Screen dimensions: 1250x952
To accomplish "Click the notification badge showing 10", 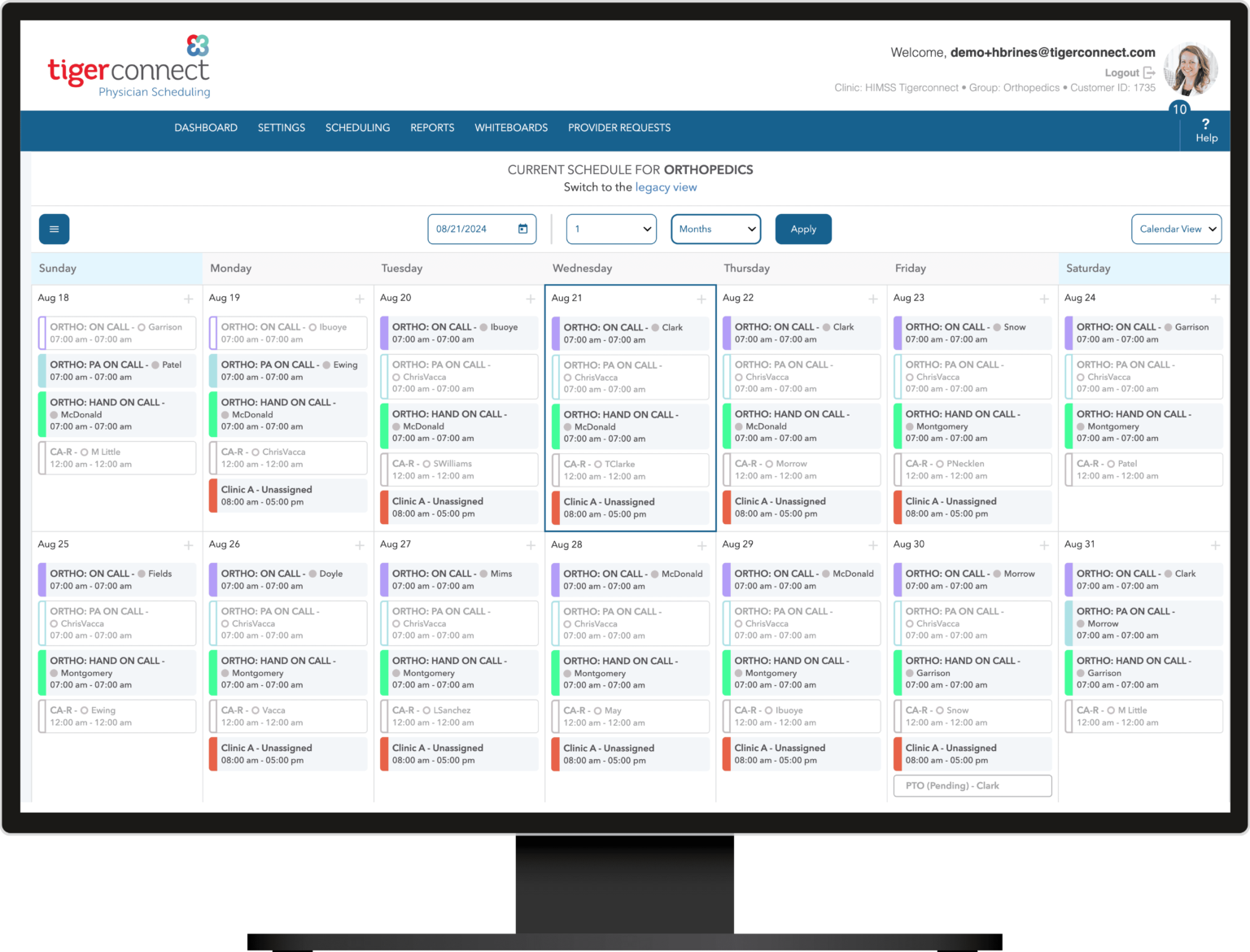I will pyautogui.click(x=1178, y=107).
